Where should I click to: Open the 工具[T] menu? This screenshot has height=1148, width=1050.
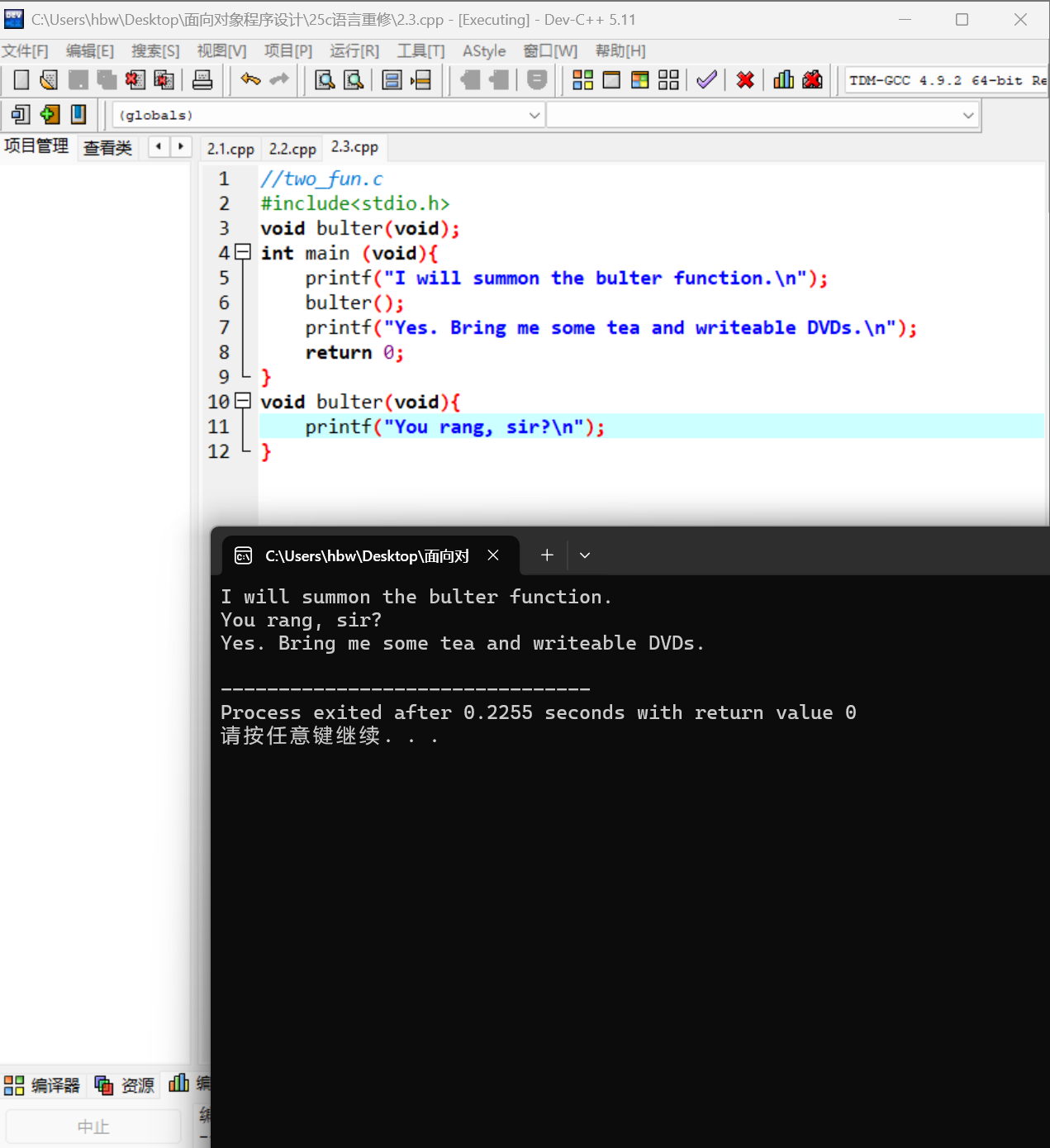tap(420, 51)
